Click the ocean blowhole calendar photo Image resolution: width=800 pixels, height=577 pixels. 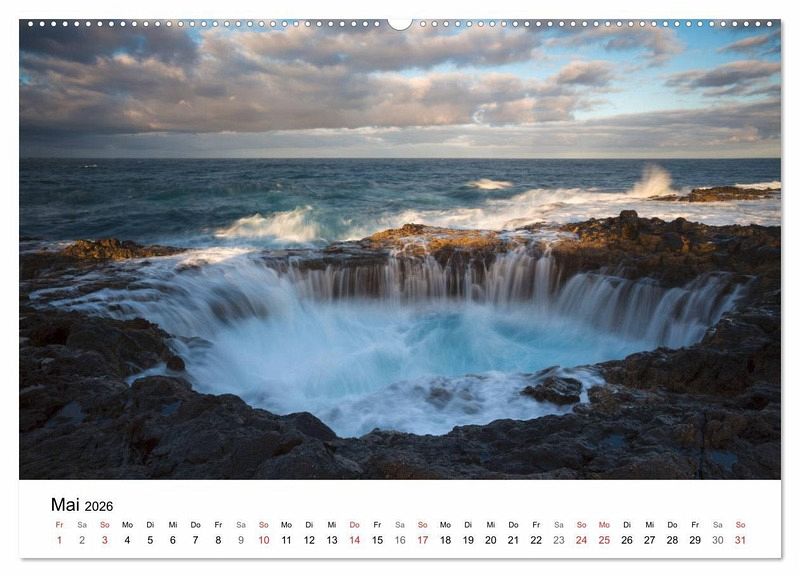point(400,249)
